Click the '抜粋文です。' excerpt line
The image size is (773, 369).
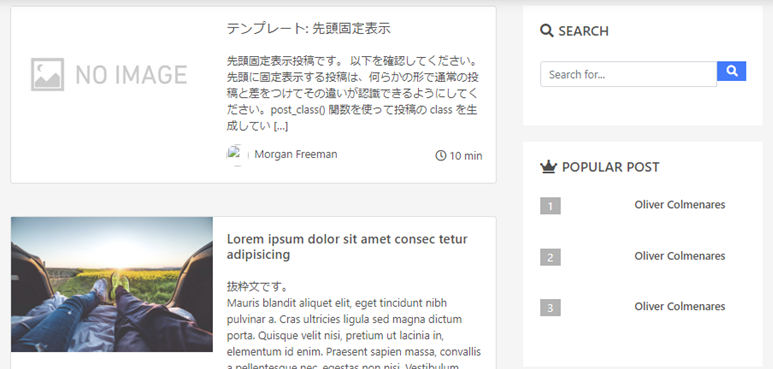pyautogui.click(x=258, y=286)
